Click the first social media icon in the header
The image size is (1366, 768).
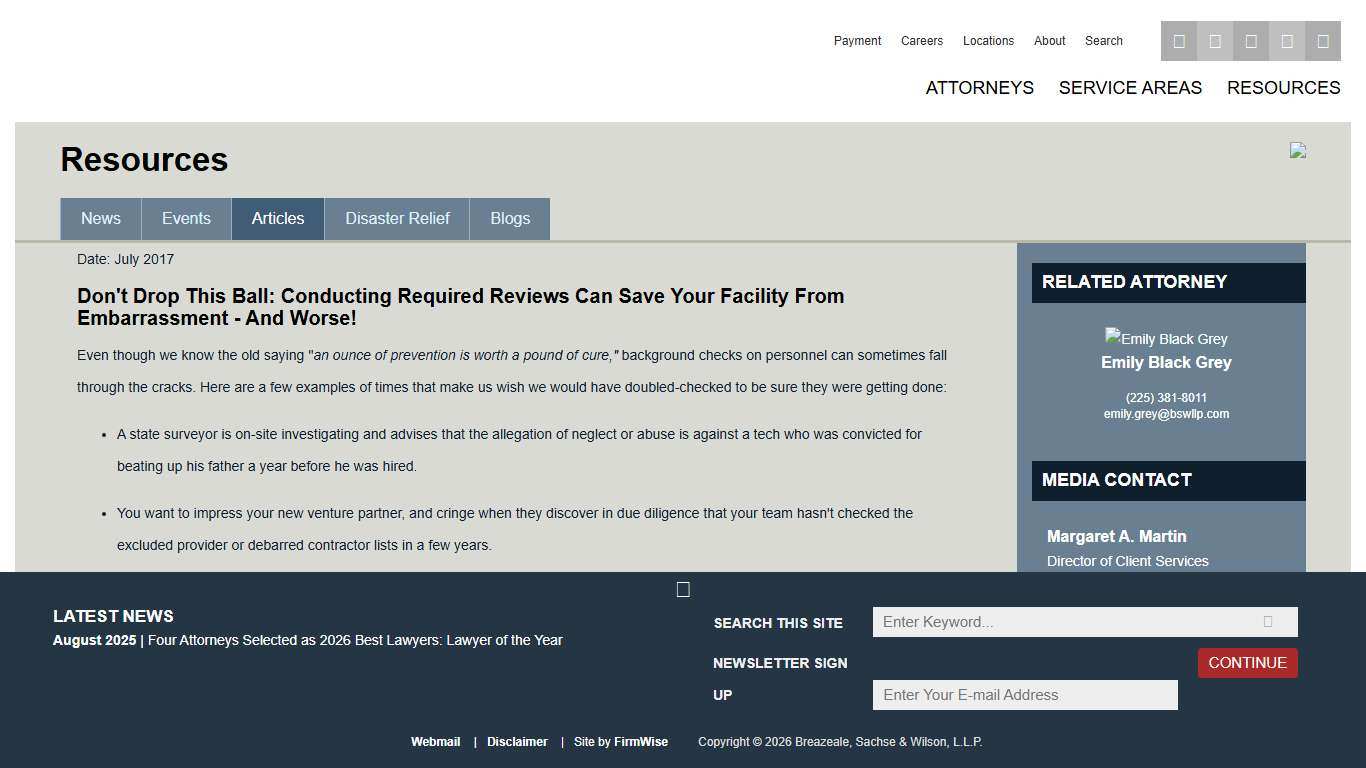click(x=1179, y=41)
